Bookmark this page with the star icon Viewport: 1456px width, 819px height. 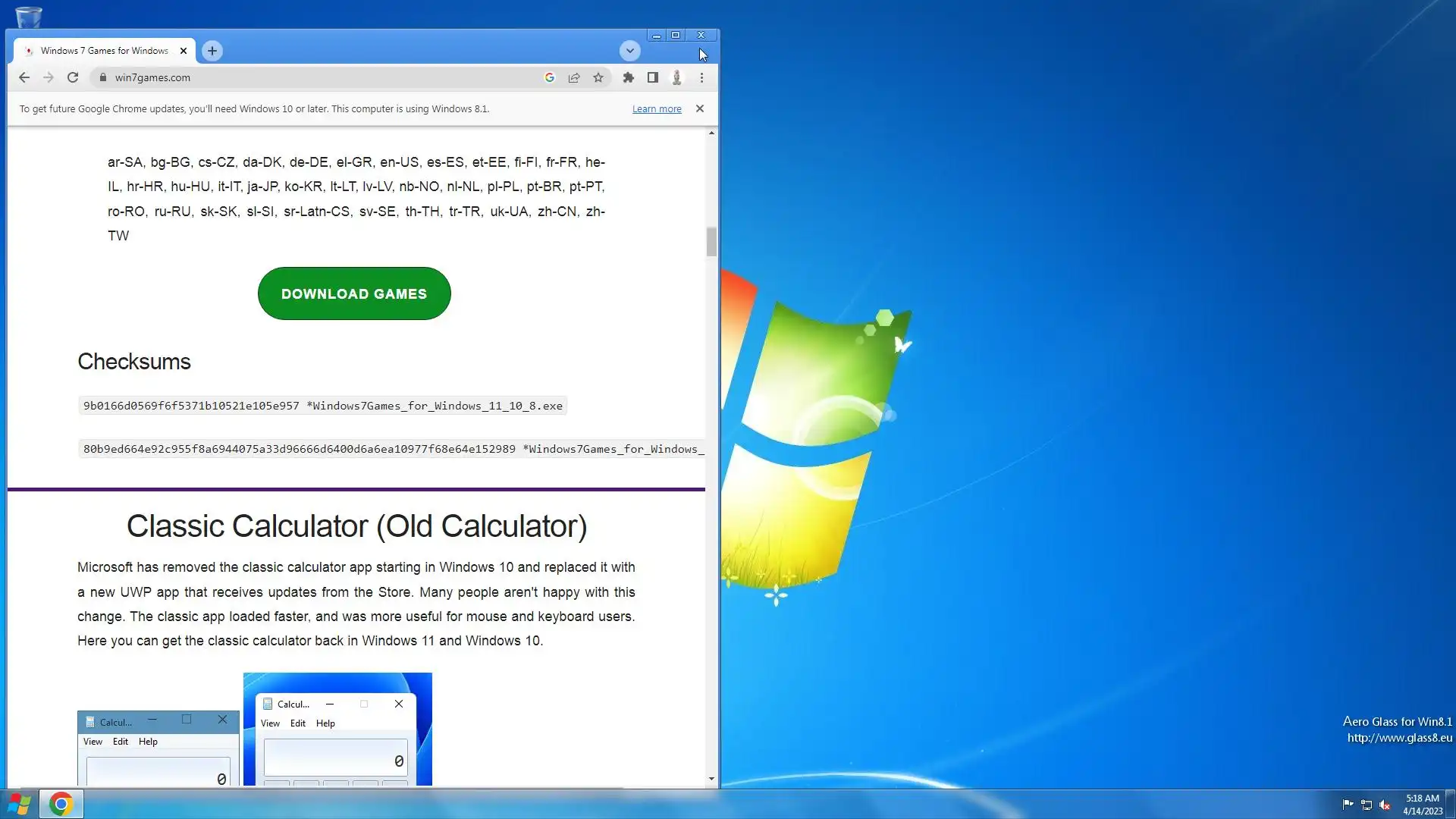point(598,77)
